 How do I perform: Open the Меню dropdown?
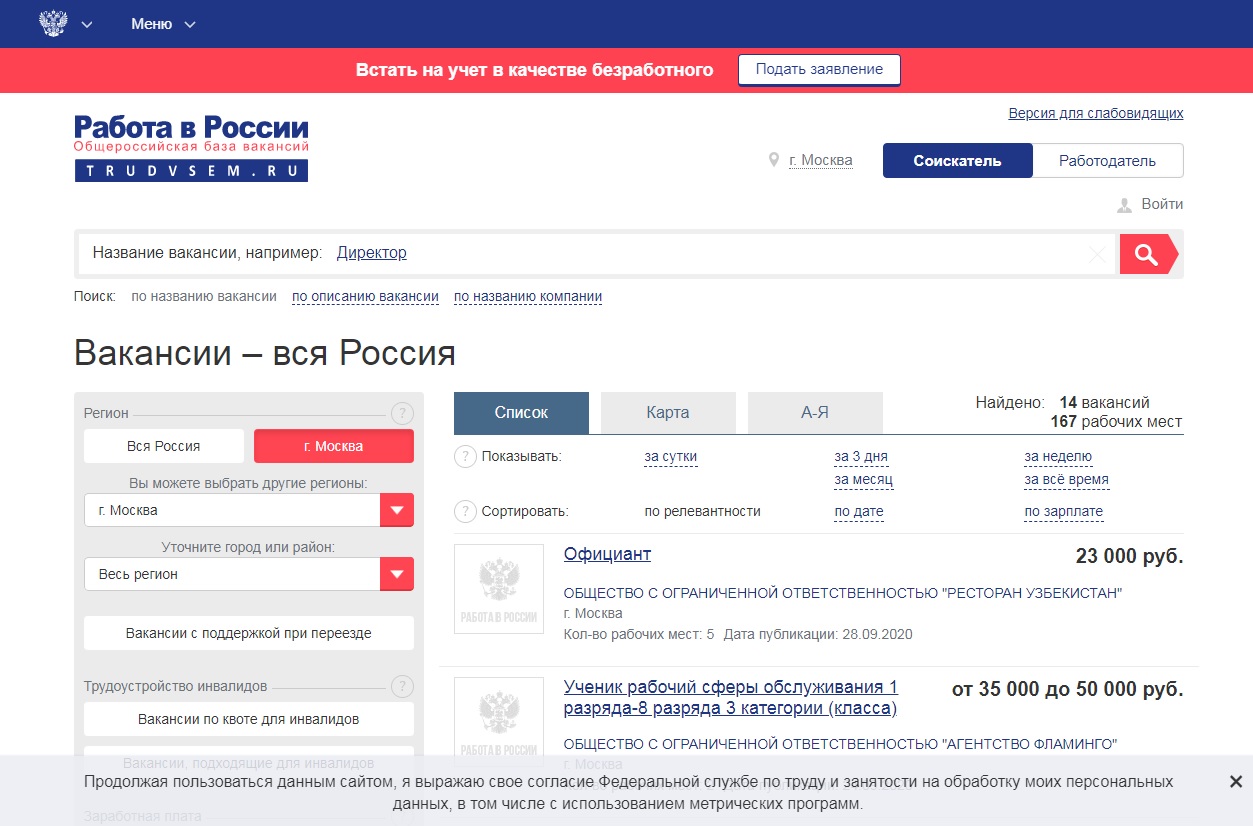[163, 24]
